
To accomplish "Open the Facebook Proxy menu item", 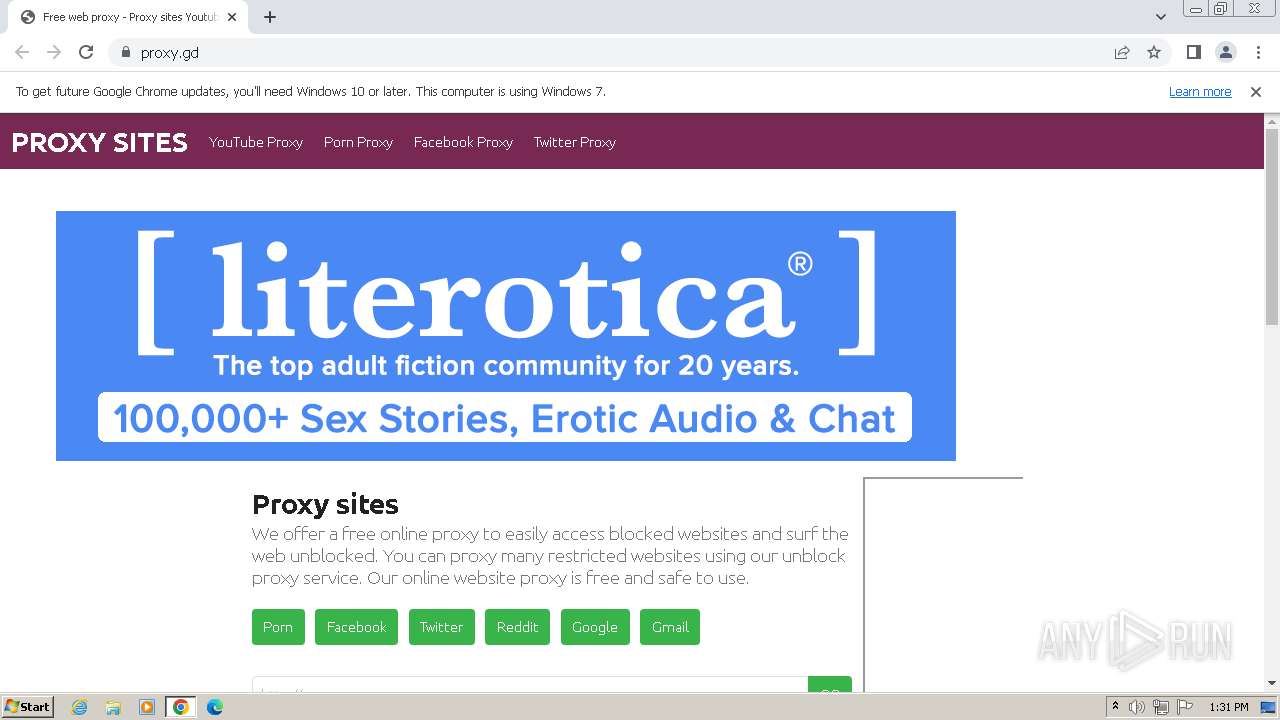I will pyautogui.click(x=463, y=142).
